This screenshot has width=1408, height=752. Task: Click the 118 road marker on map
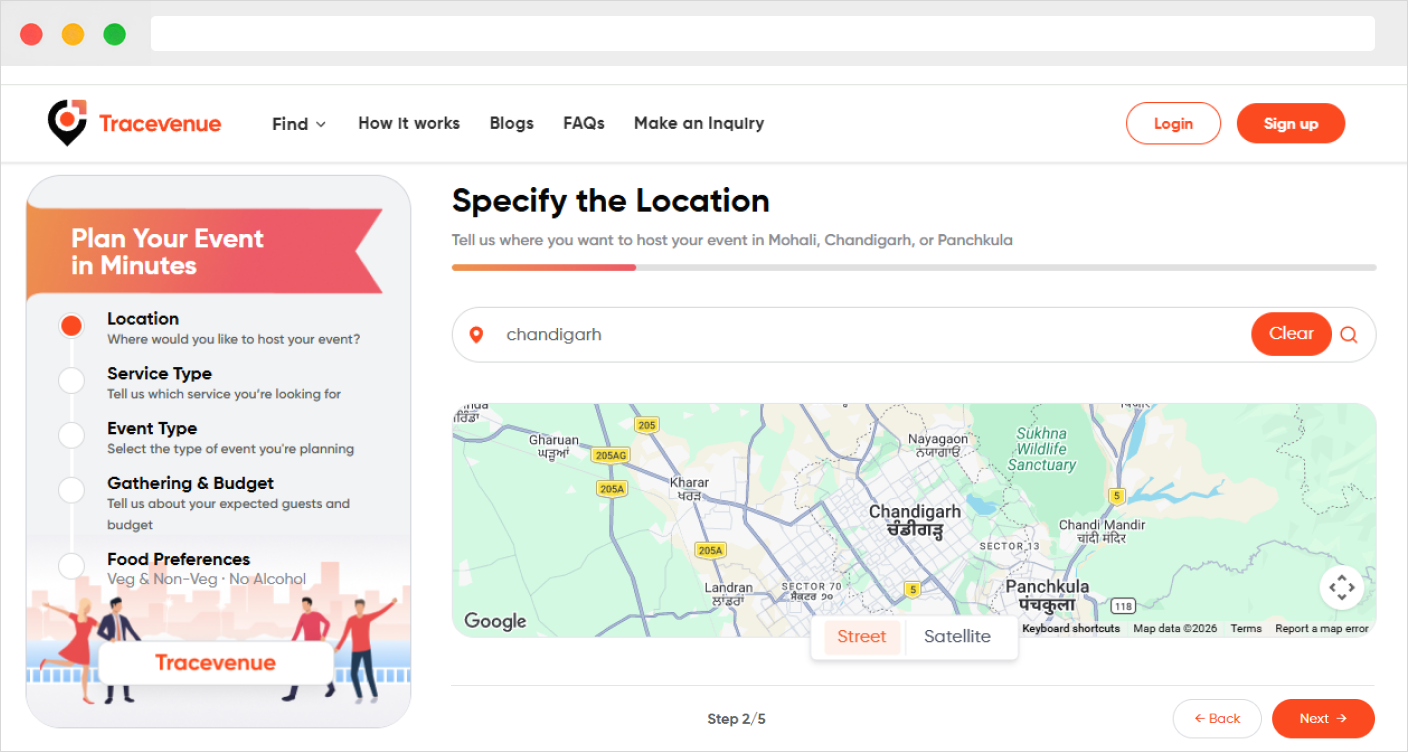coord(1124,606)
